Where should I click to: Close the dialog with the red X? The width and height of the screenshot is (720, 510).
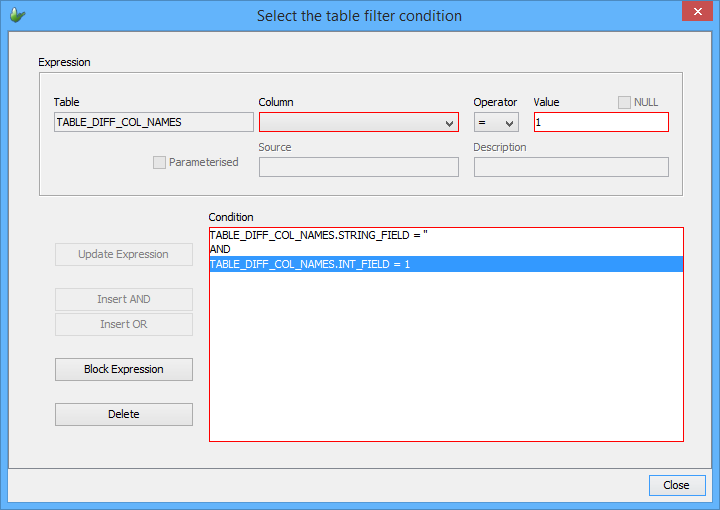click(x=696, y=13)
